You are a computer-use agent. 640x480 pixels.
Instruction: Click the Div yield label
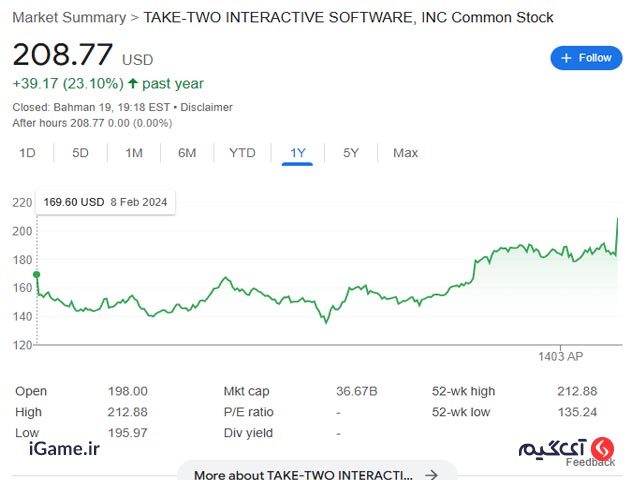pos(248,433)
